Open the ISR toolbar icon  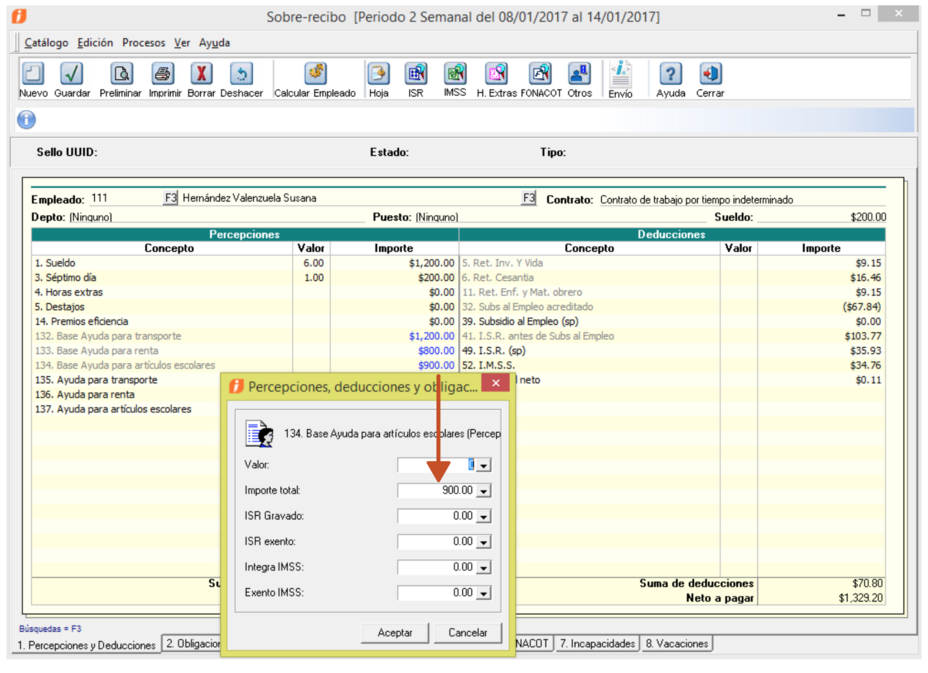coord(415,75)
